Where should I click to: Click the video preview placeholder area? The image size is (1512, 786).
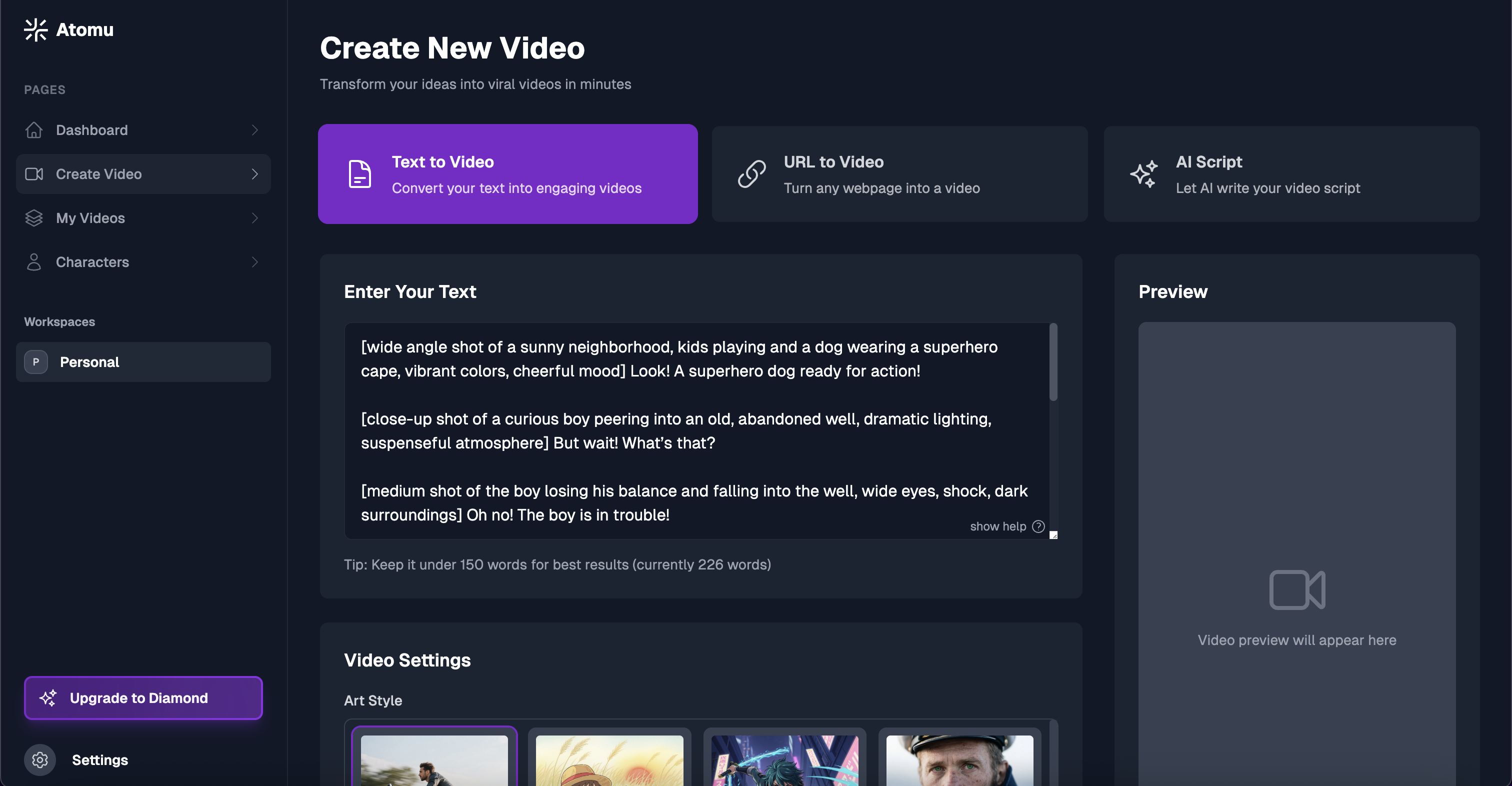[x=1297, y=554]
